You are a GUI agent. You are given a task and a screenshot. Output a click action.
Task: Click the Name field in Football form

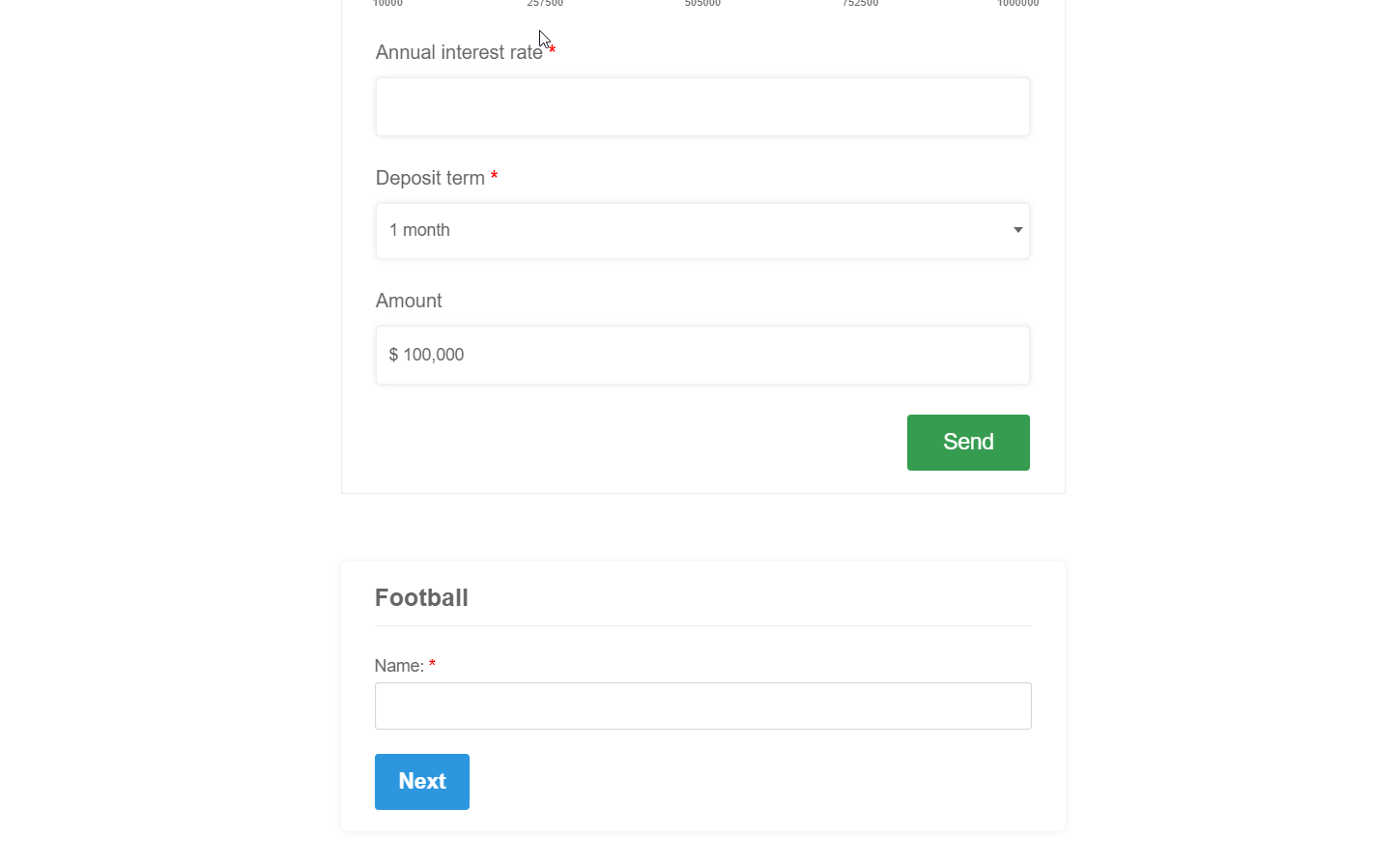point(702,706)
